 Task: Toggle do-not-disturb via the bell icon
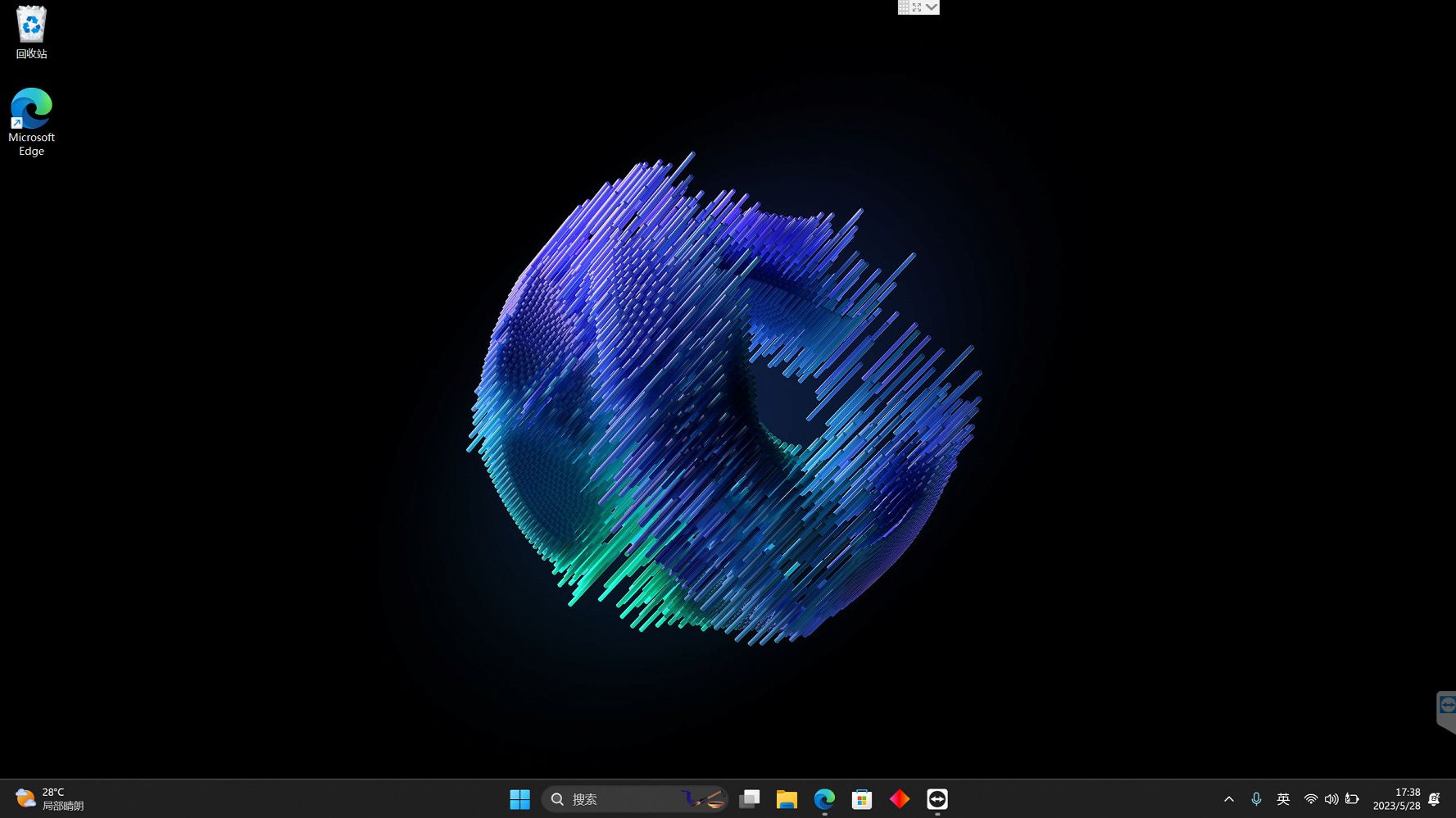[1435, 798]
